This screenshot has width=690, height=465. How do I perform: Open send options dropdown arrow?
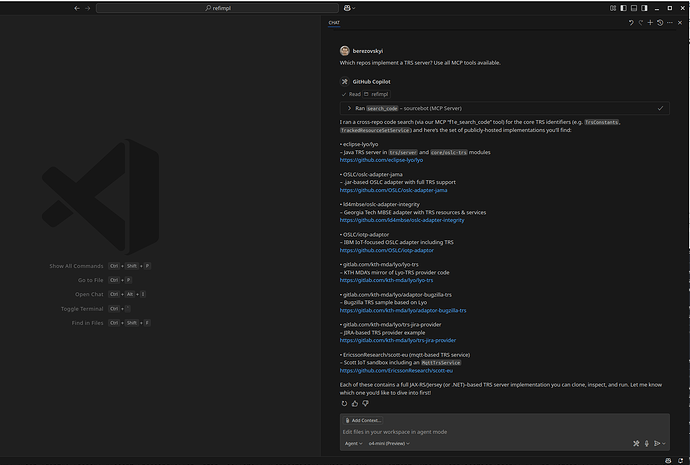pyautogui.click(x=664, y=443)
